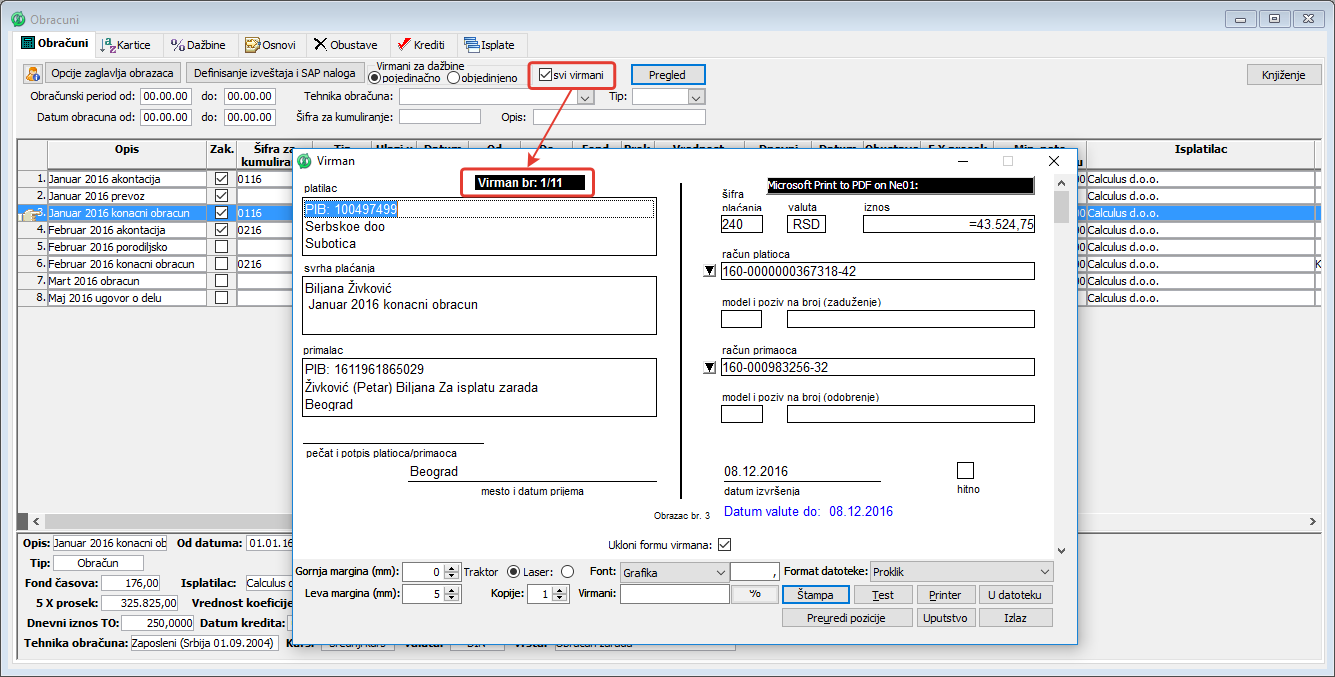Select the objedinjeno radio button
The width and height of the screenshot is (1335, 677).
[x=453, y=78]
